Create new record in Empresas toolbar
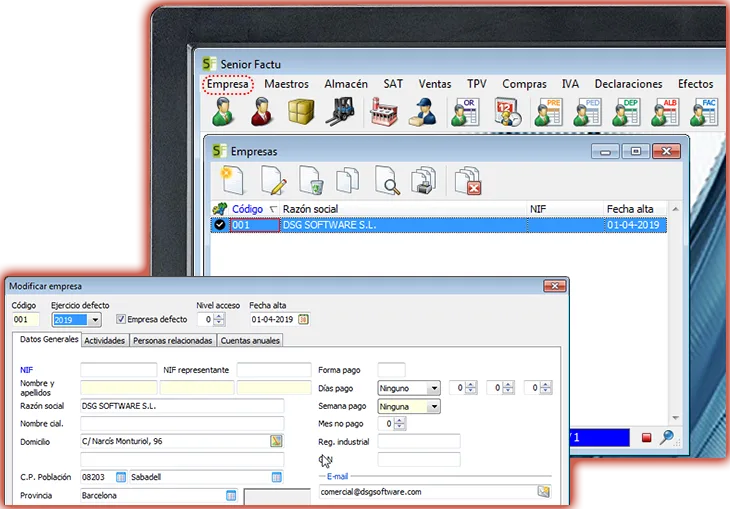This screenshot has width=730, height=509. (x=232, y=180)
